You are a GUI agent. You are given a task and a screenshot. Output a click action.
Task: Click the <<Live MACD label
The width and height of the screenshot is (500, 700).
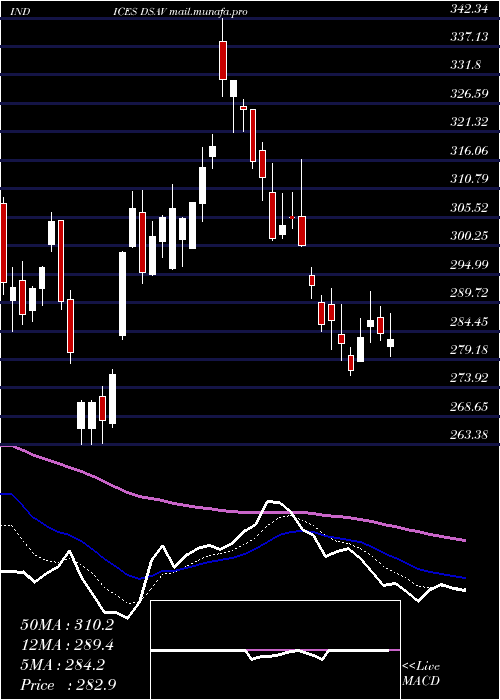421,674
